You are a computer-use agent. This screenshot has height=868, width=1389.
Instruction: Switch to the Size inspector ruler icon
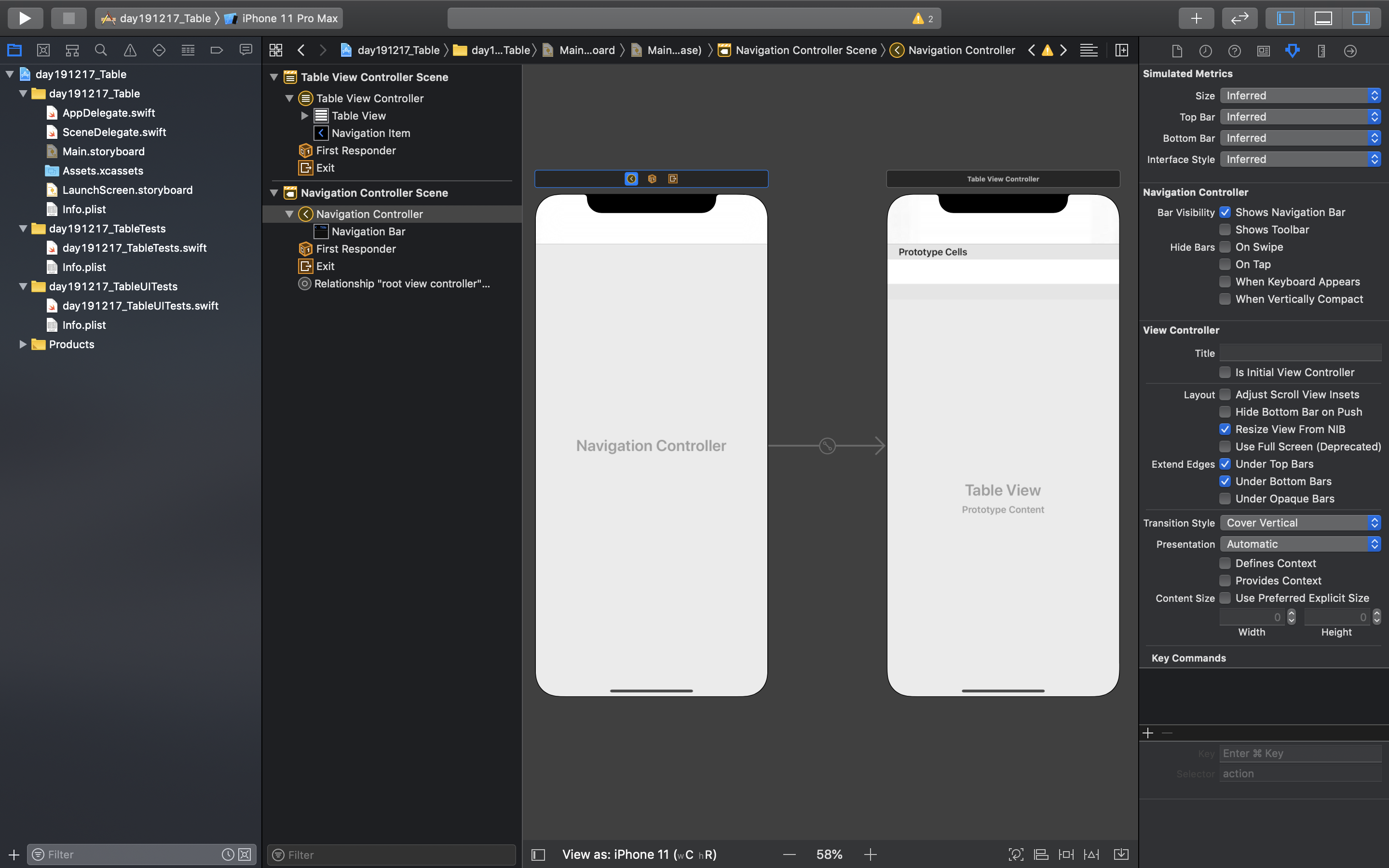click(x=1321, y=51)
